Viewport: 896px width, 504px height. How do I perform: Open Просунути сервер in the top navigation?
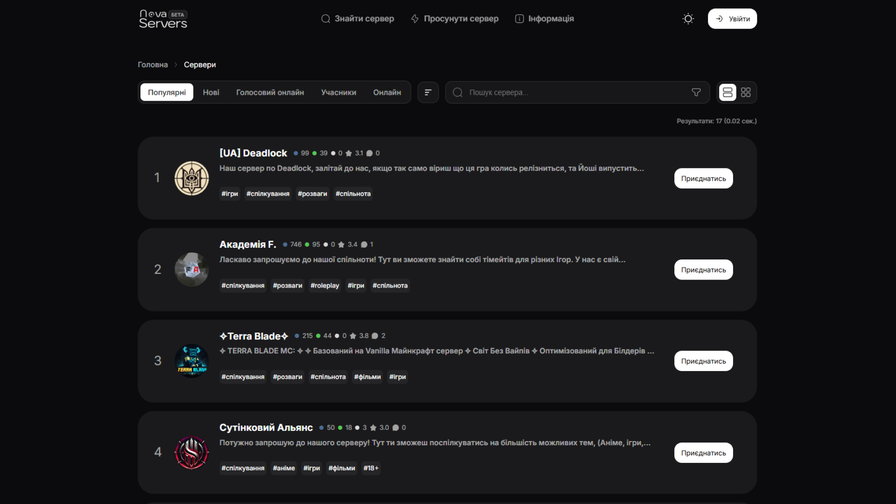click(454, 19)
